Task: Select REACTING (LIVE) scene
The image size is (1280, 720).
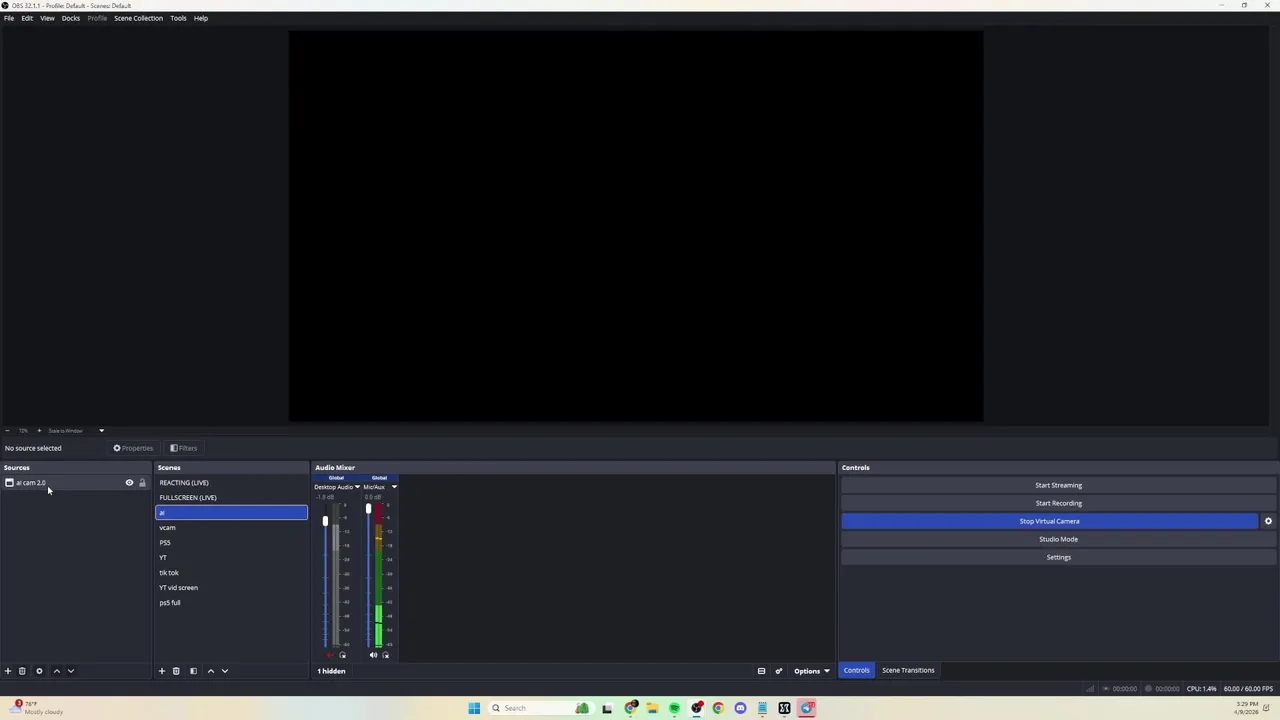Action: click(231, 483)
